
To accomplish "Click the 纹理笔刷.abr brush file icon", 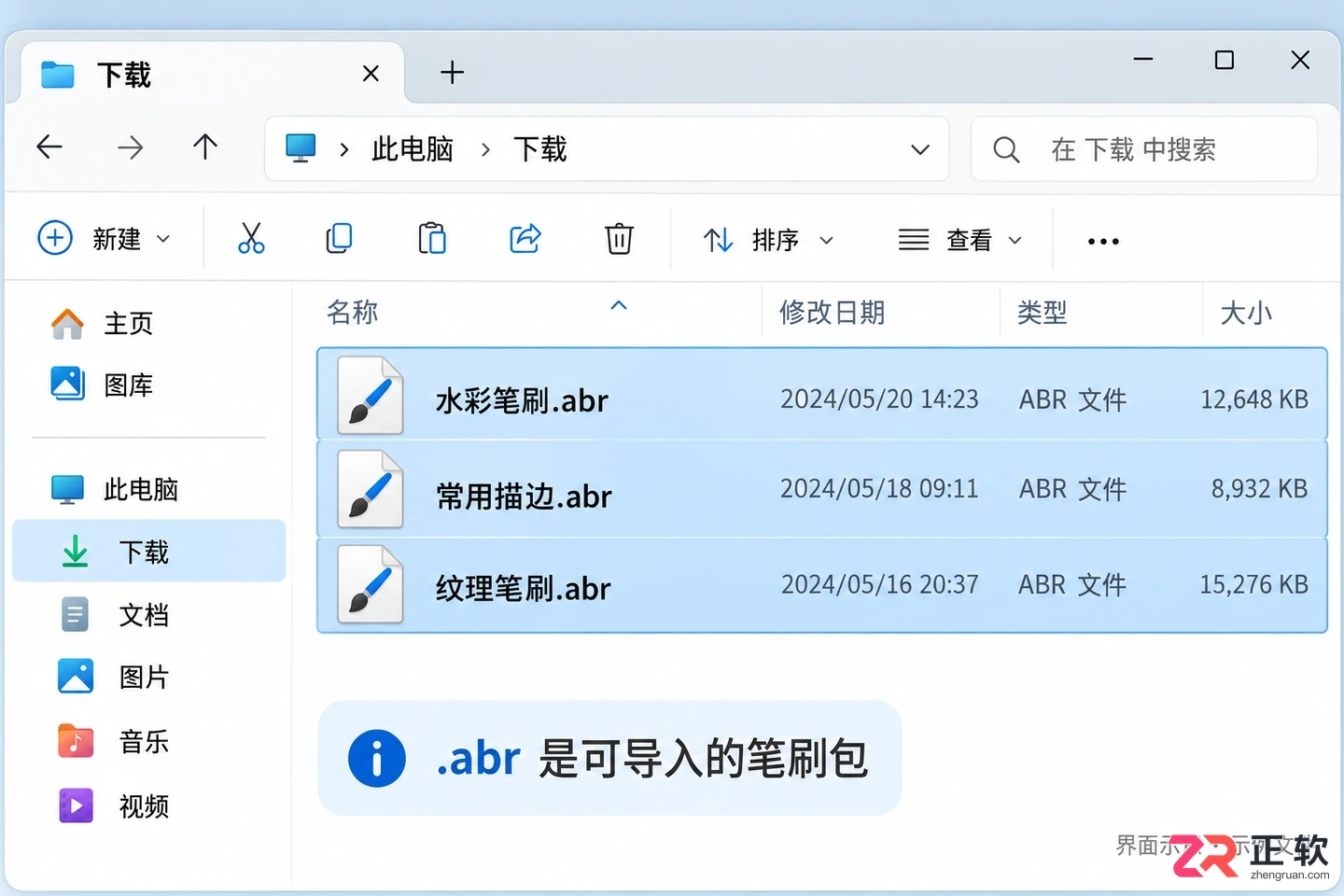I will point(371,584).
